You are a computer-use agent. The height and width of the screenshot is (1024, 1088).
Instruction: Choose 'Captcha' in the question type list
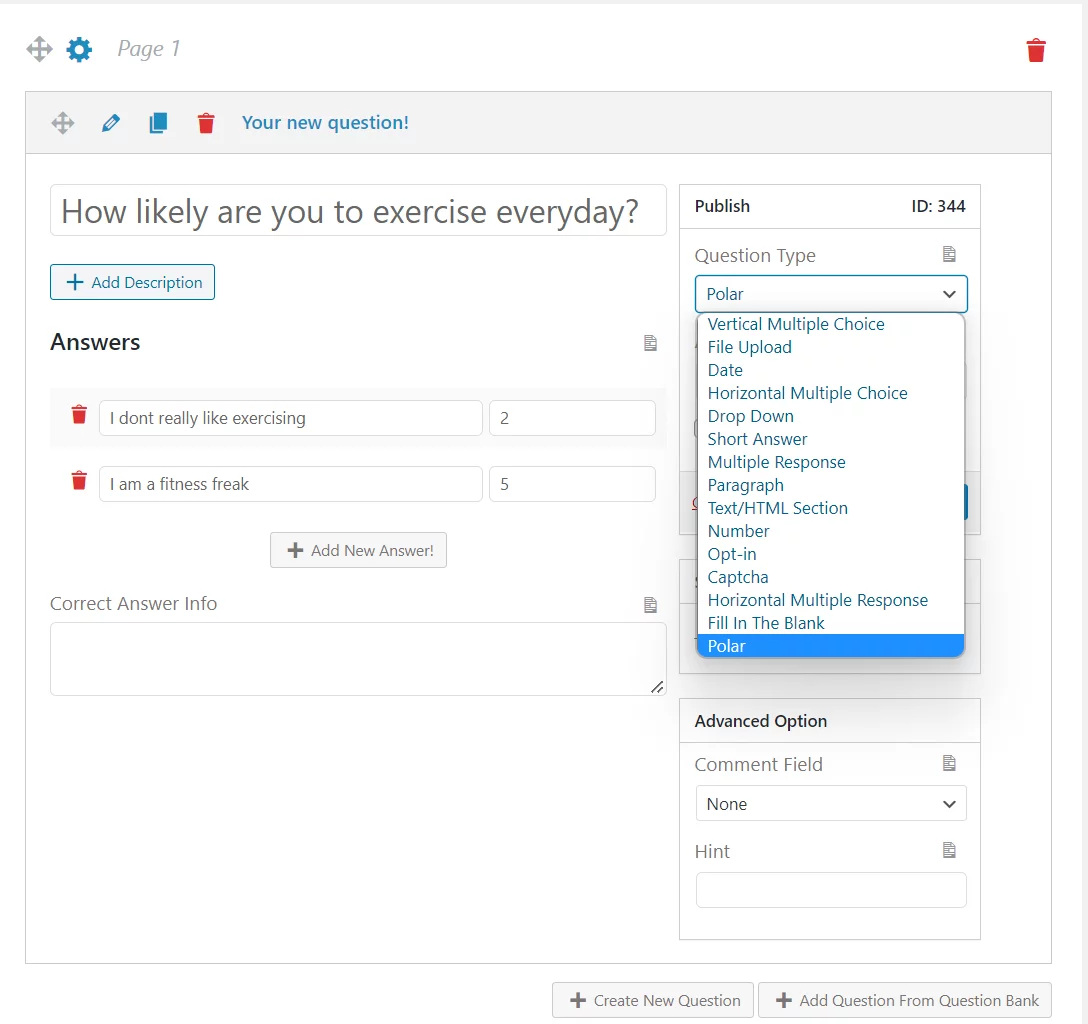point(738,577)
